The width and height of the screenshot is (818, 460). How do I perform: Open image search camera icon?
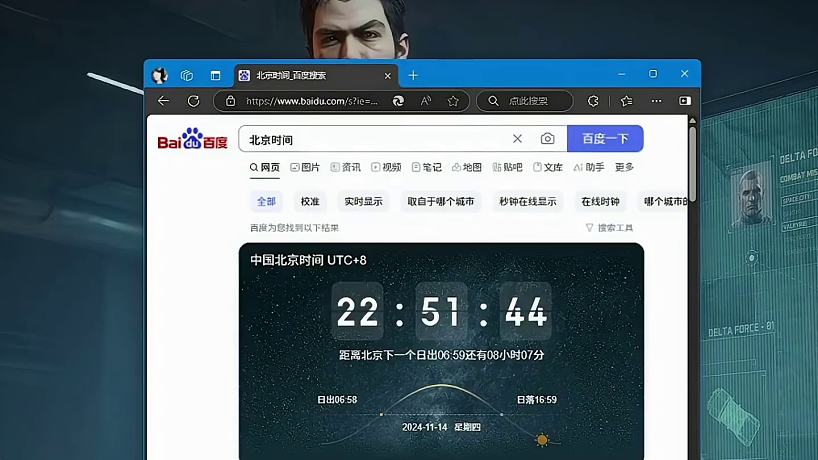click(x=547, y=139)
